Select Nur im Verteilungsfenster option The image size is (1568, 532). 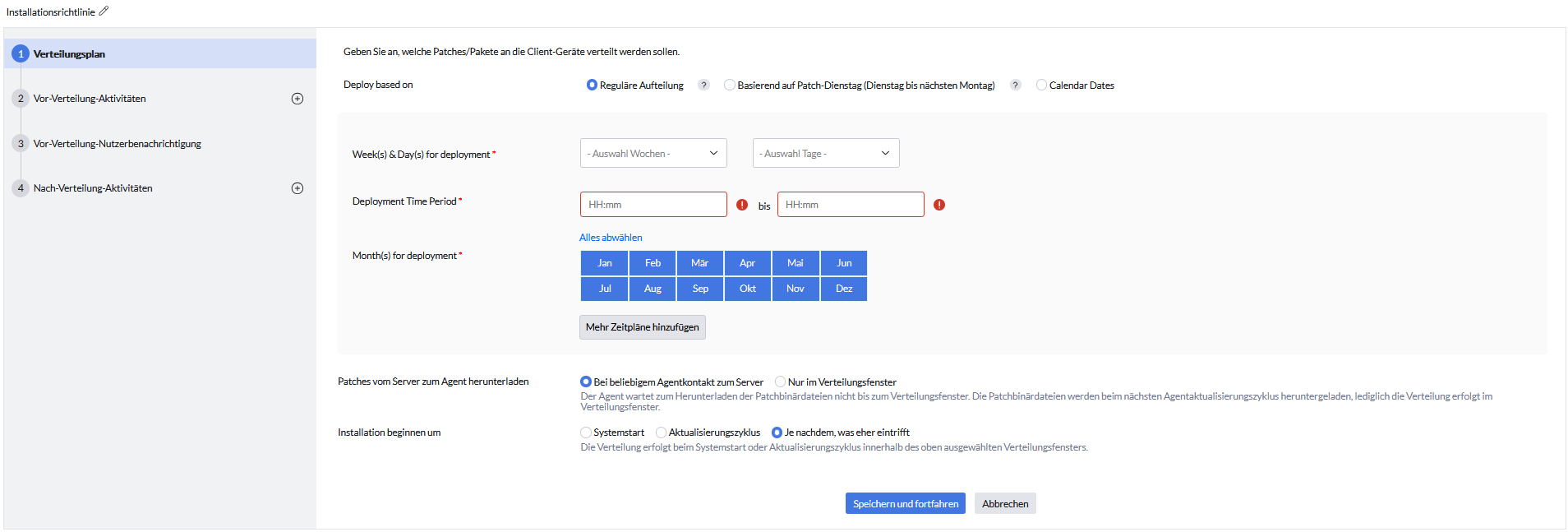click(x=780, y=382)
